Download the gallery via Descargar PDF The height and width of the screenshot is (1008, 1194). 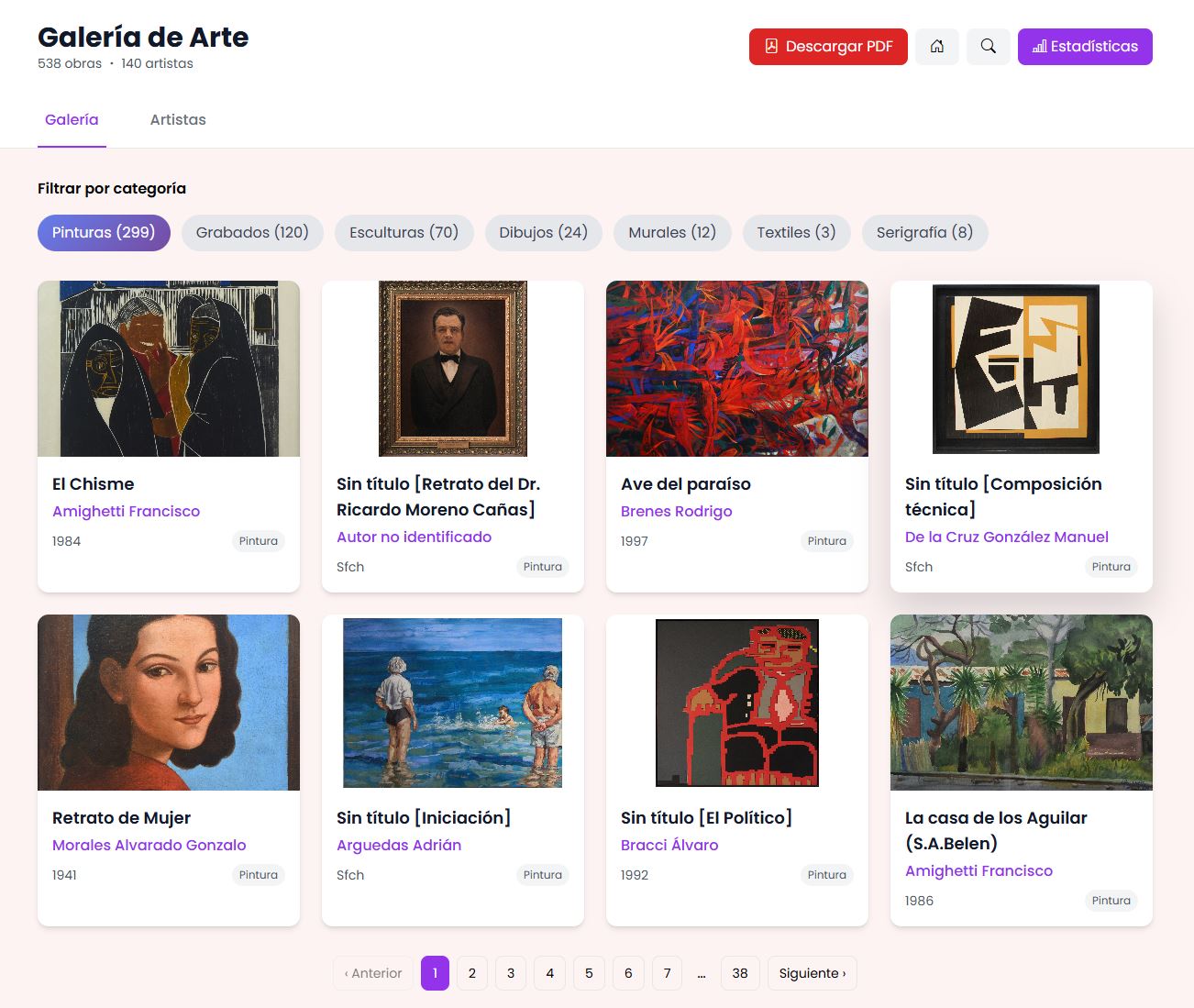(827, 47)
